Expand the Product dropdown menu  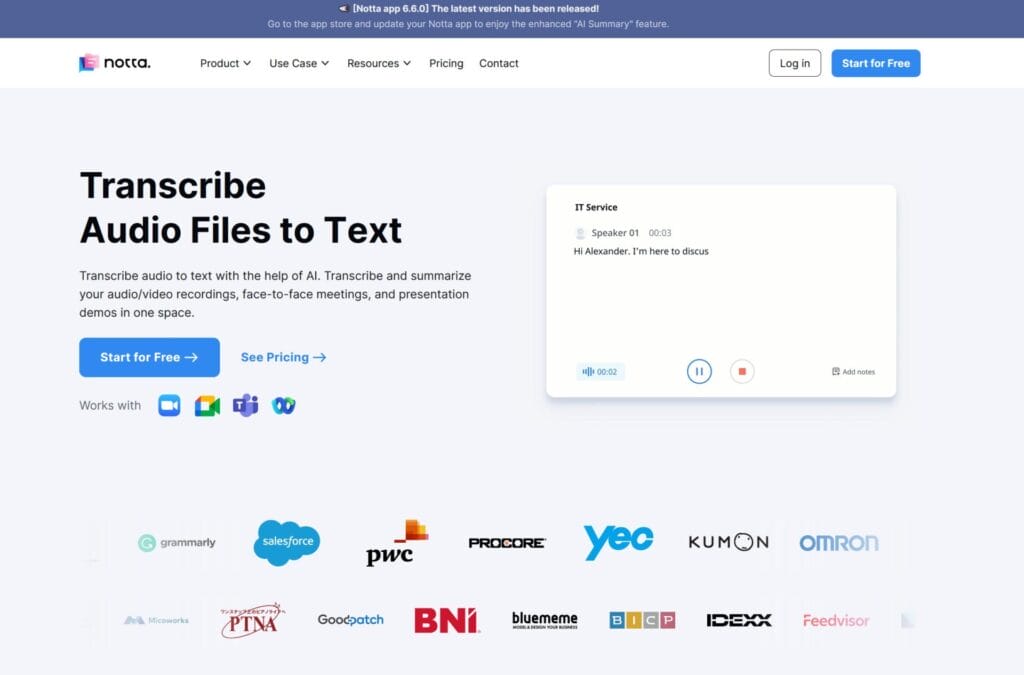(x=224, y=63)
